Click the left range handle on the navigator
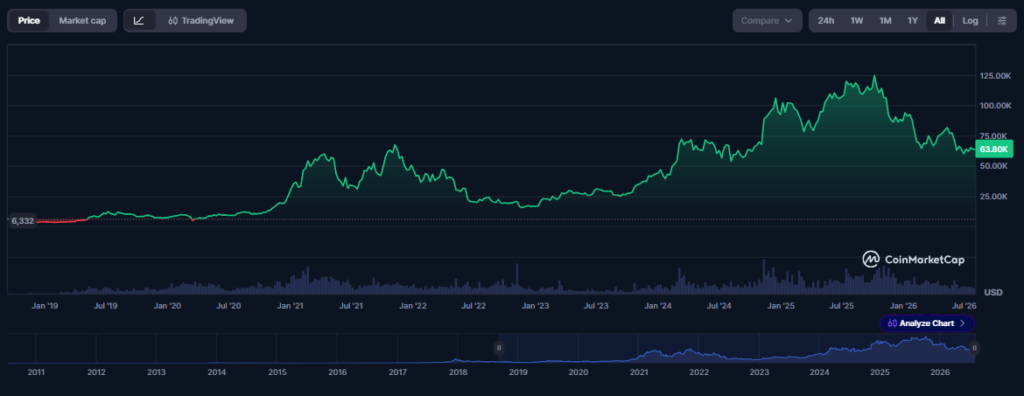This screenshot has height=396, width=1024. point(499,348)
